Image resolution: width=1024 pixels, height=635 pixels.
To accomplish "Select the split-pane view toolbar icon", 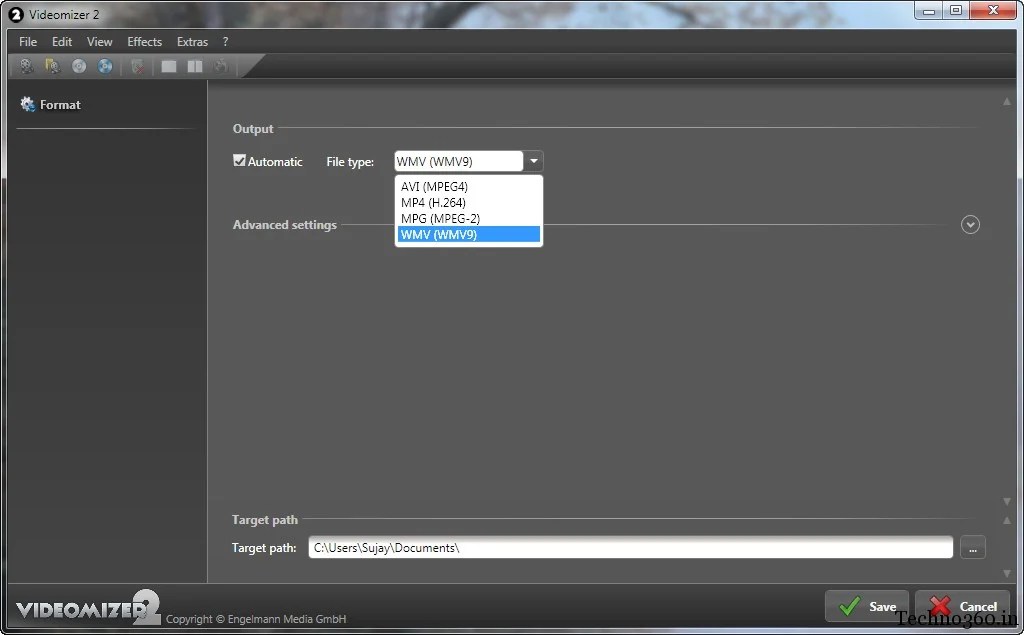I will pos(195,66).
